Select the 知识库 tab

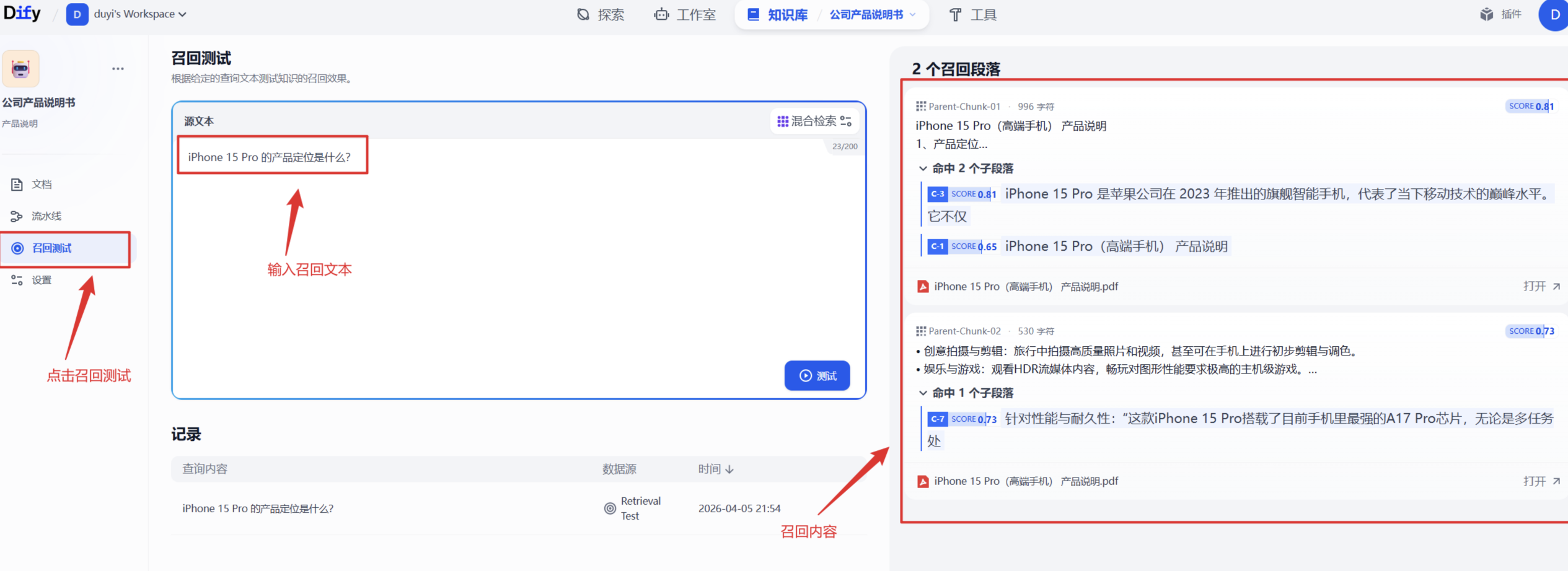click(777, 14)
